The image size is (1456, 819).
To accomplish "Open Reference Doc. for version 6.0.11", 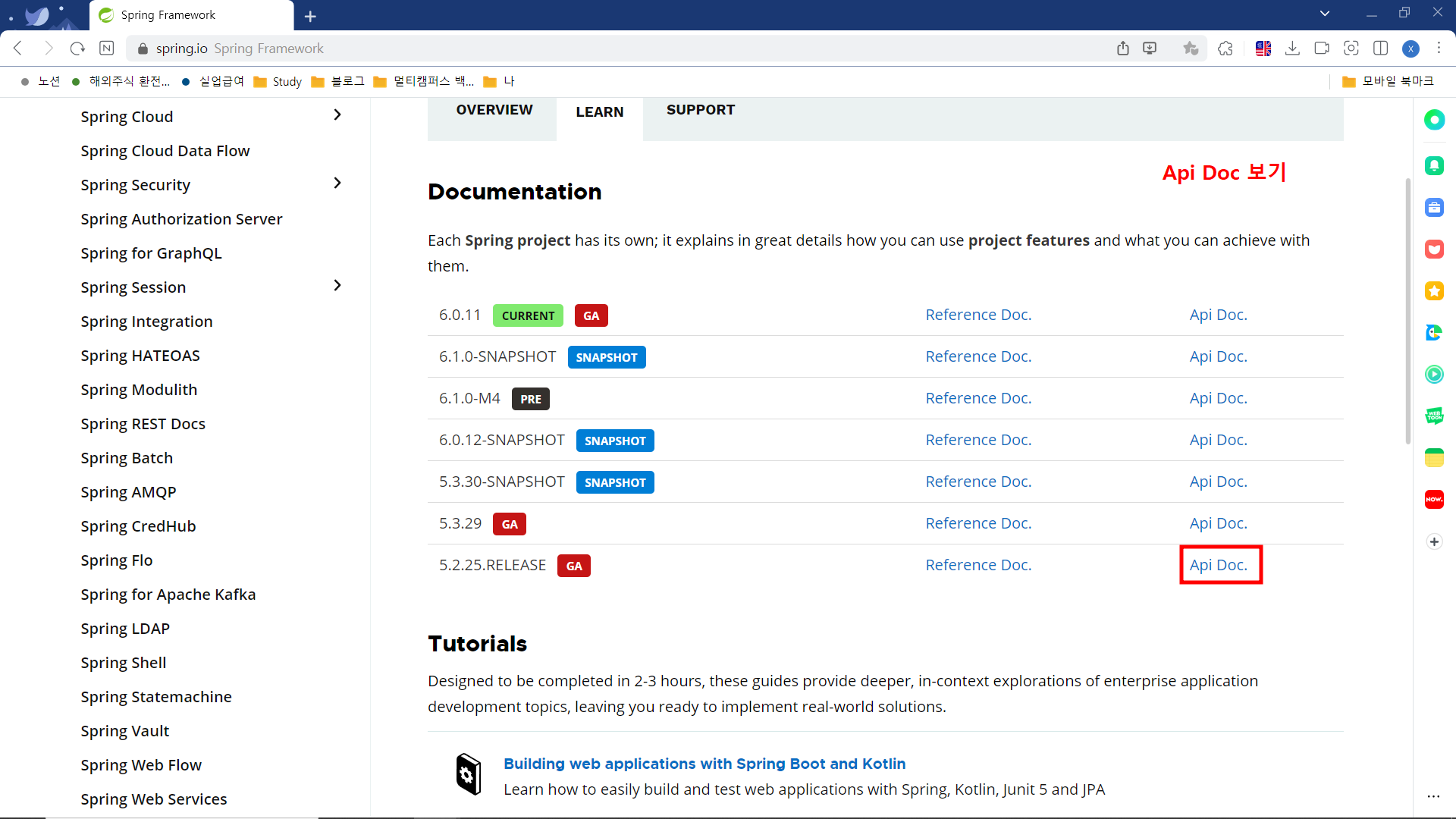I will point(978,315).
